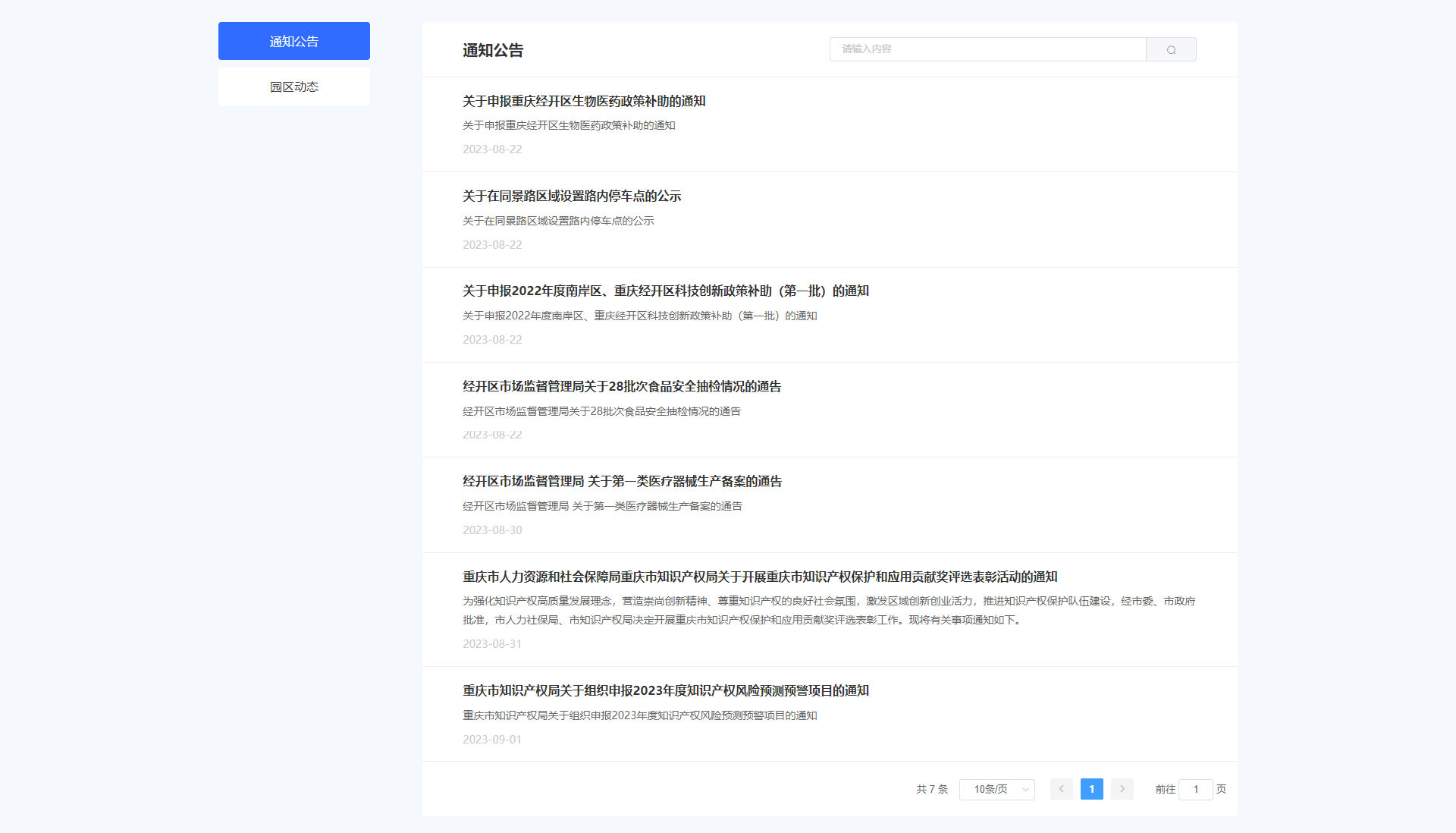The width and height of the screenshot is (1456, 833).
Task: Select the 通知公告 sidebar tab
Action: [x=293, y=41]
